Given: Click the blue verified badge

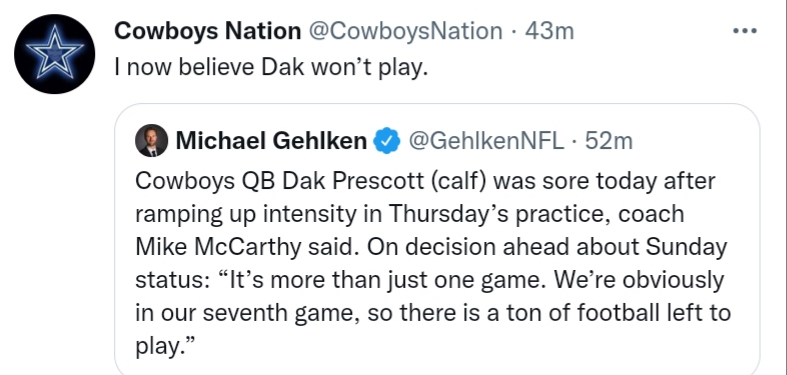Looking at the screenshot, I should pyautogui.click(x=387, y=141).
